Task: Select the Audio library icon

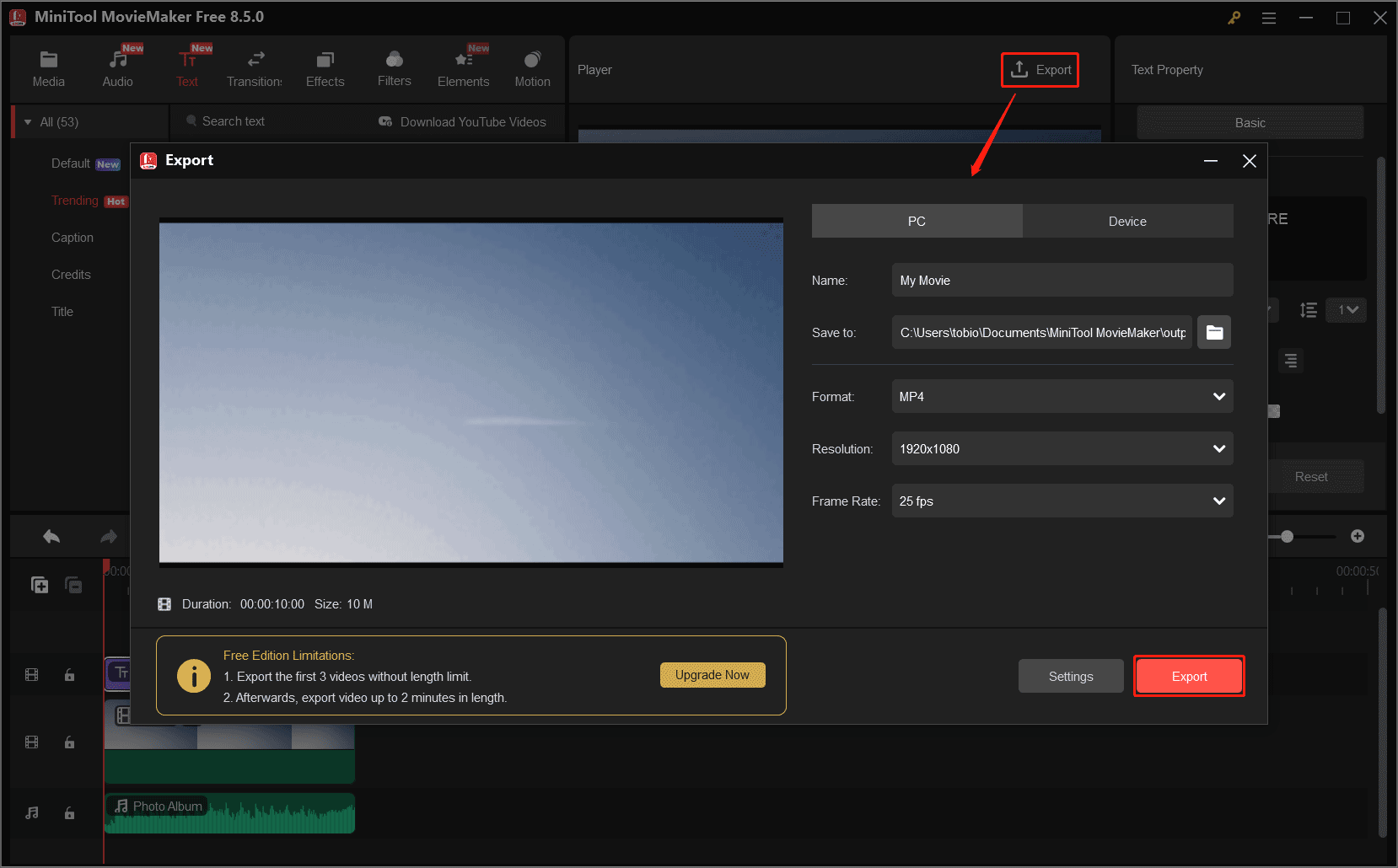Action: pyautogui.click(x=117, y=66)
